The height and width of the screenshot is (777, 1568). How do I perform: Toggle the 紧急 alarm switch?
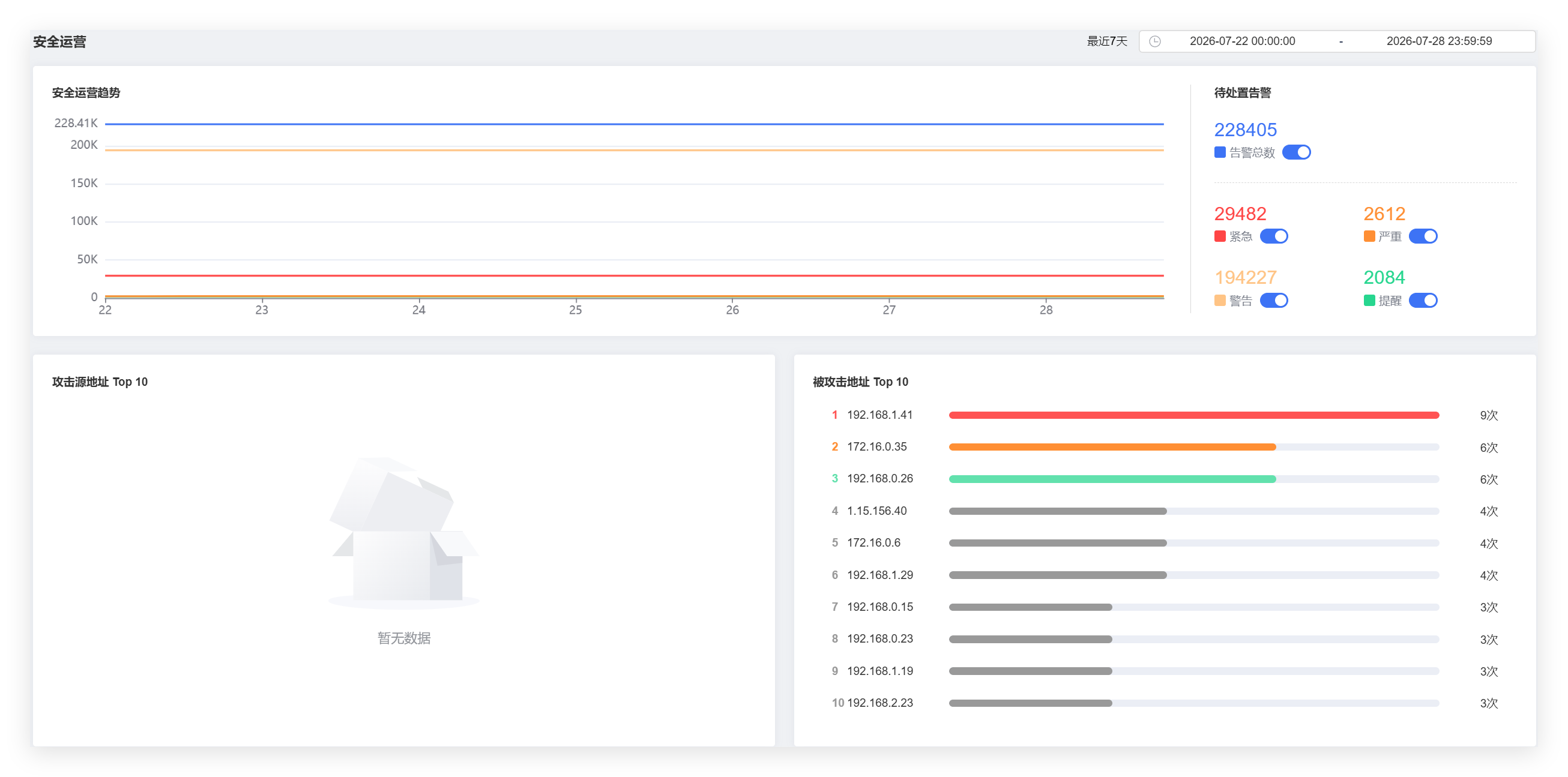1273,236
